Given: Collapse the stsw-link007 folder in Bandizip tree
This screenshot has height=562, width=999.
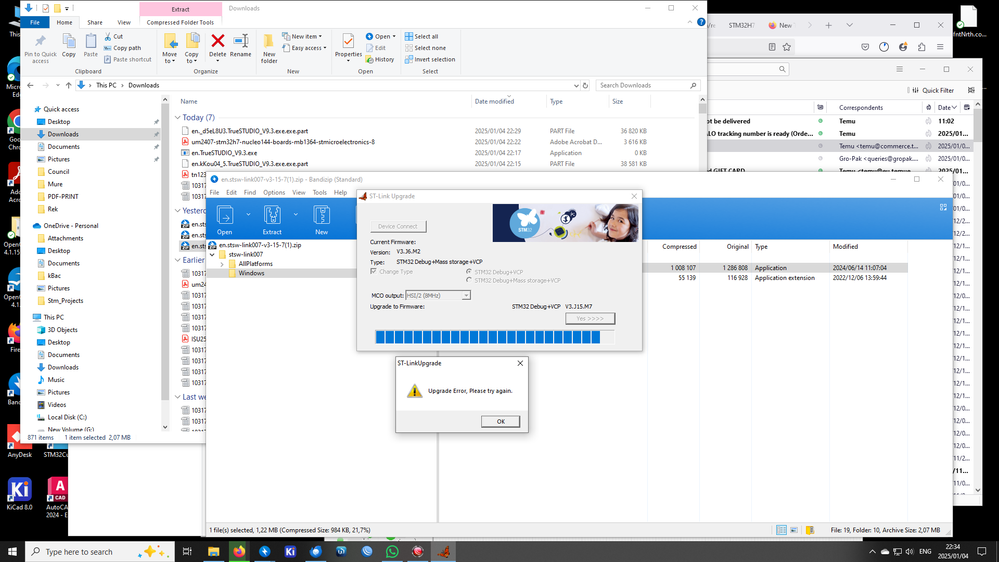Looking at the screenshot, I should pyautogui.click(x=213, y=254).
